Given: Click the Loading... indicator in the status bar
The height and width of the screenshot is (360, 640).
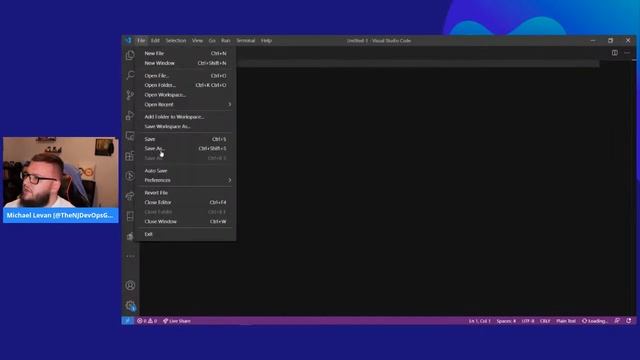Looking at the screenshot, I should (595, 321).
